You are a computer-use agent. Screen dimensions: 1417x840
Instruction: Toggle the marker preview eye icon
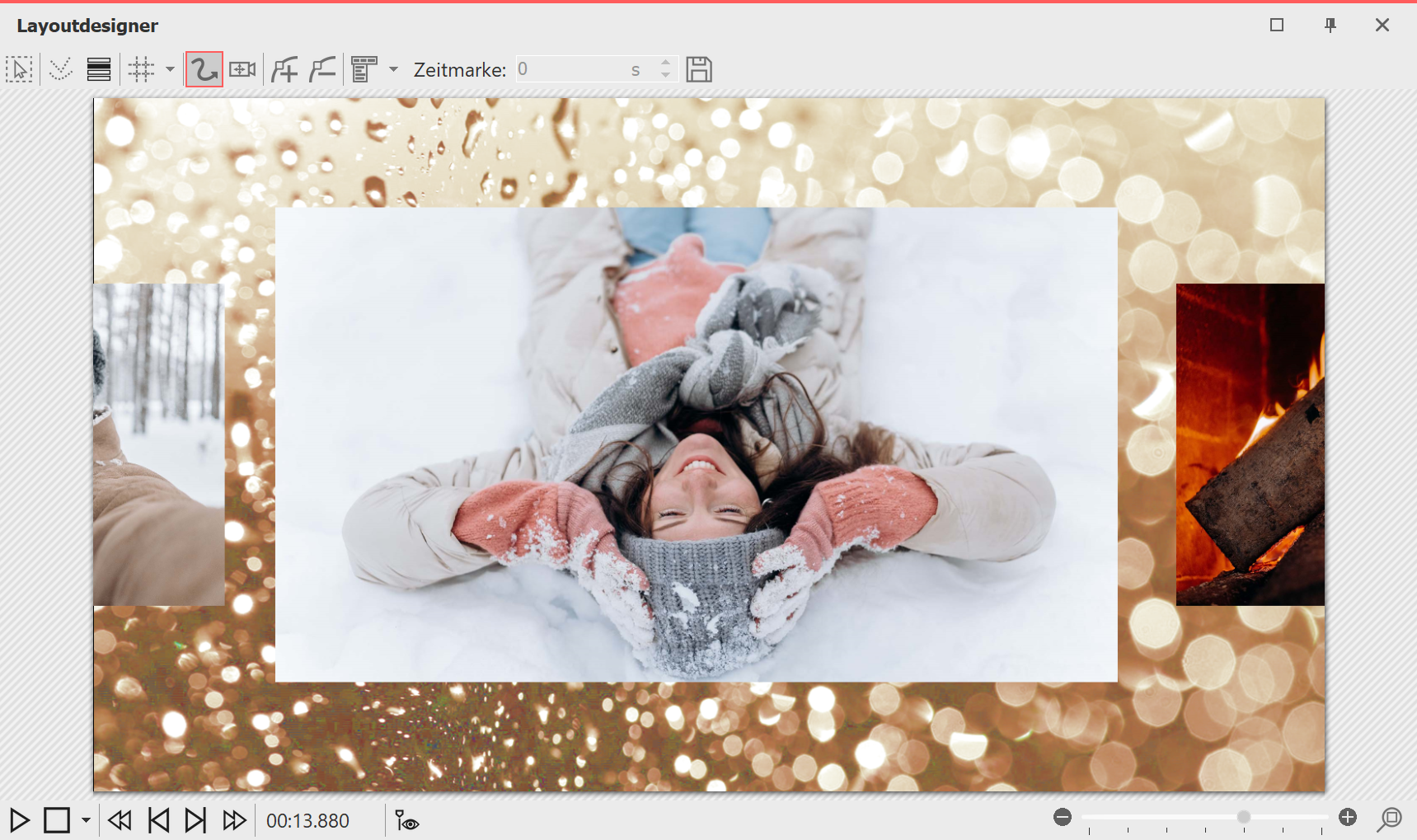tap(406, 820)
